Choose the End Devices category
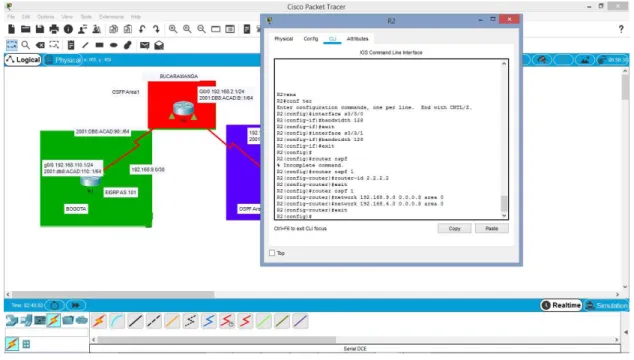634x360 pixels. point(26,320)
